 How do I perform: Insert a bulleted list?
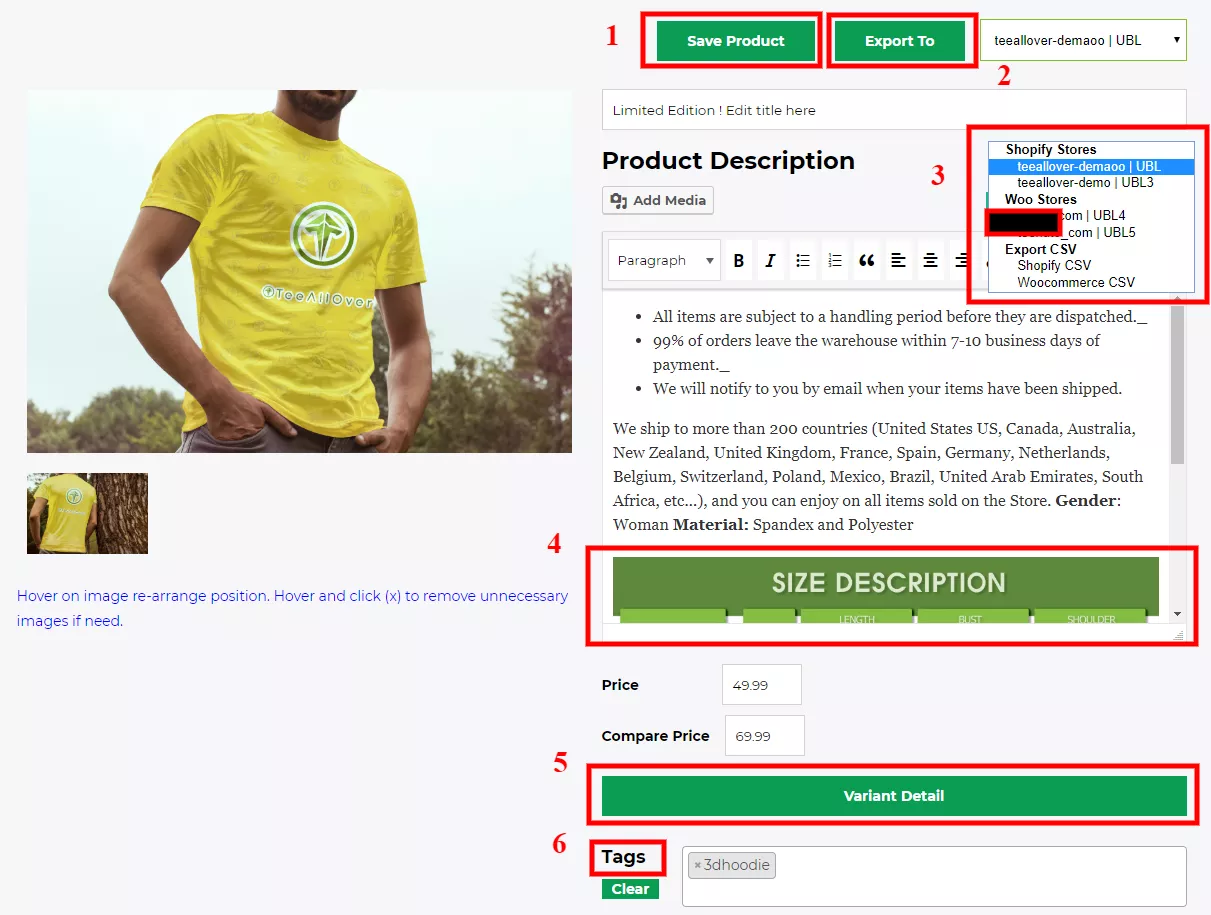click(803, 261)
